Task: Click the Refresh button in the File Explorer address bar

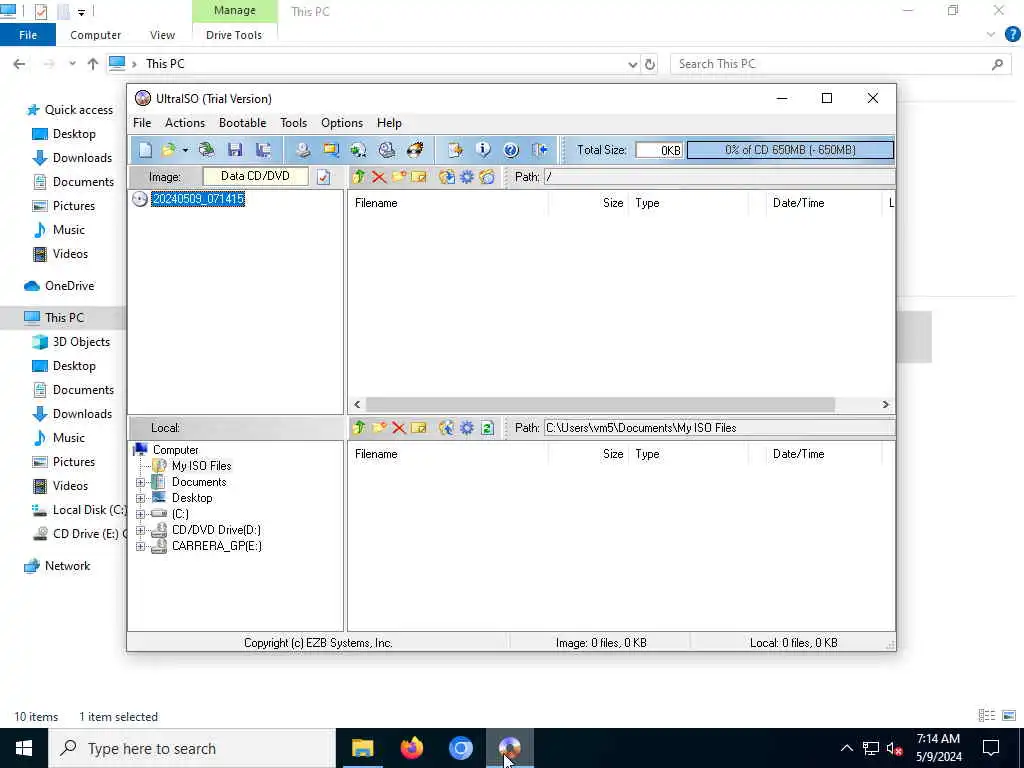Action: click(x=650, y=65)
